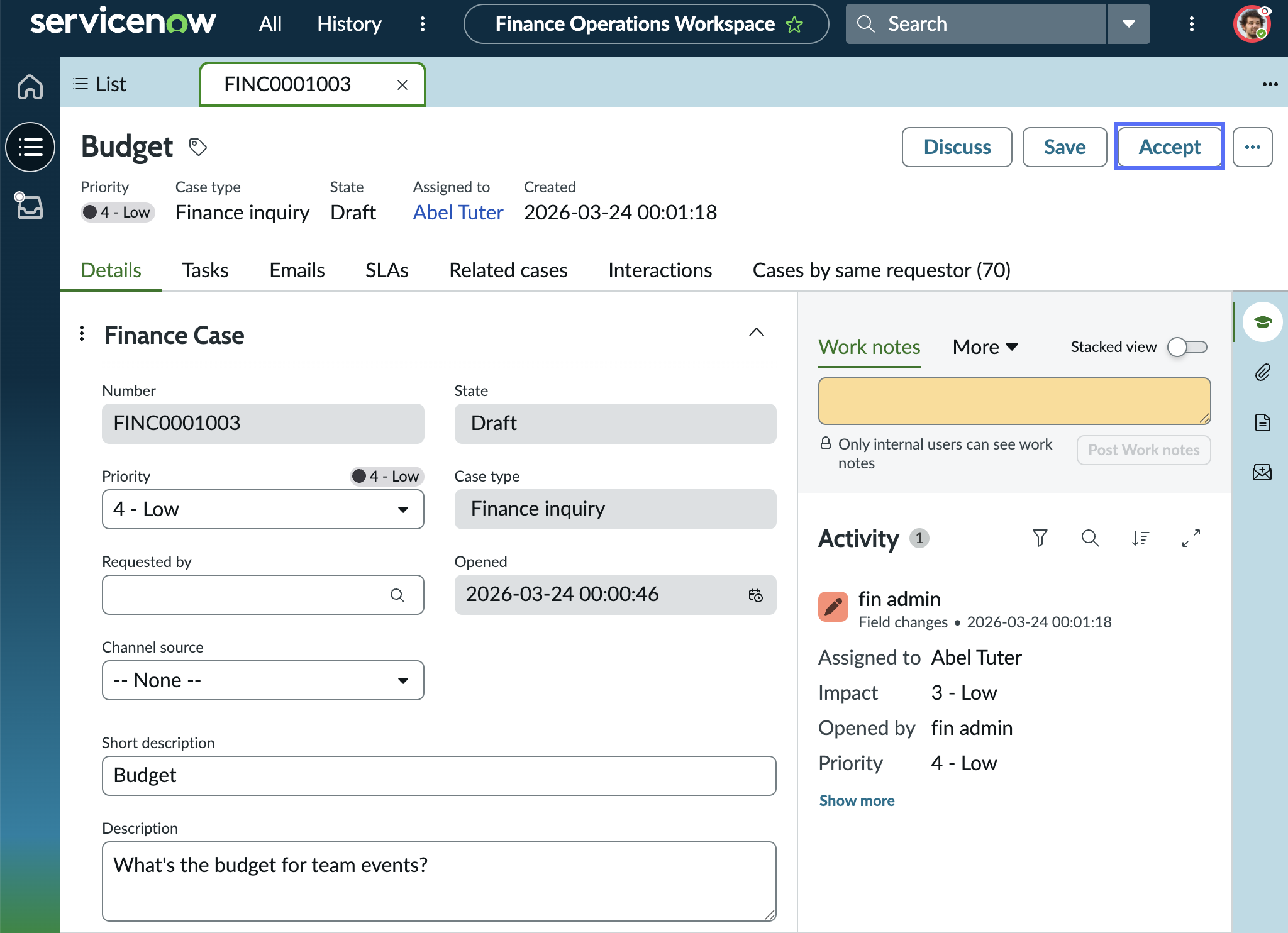Screen dimensions: 1288x933
Task: Open the Requested by lookup search
Action: (397, 595)
